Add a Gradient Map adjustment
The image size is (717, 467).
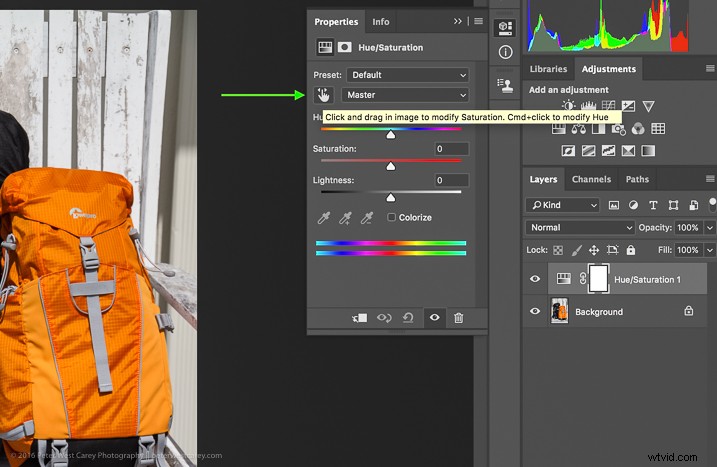pos(648,150)
